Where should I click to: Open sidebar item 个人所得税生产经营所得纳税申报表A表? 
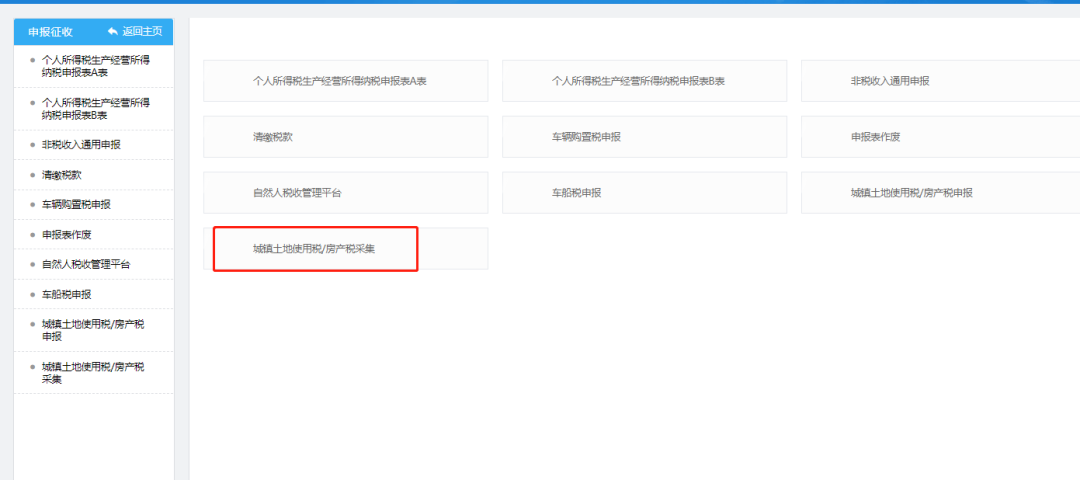[94, 66]
